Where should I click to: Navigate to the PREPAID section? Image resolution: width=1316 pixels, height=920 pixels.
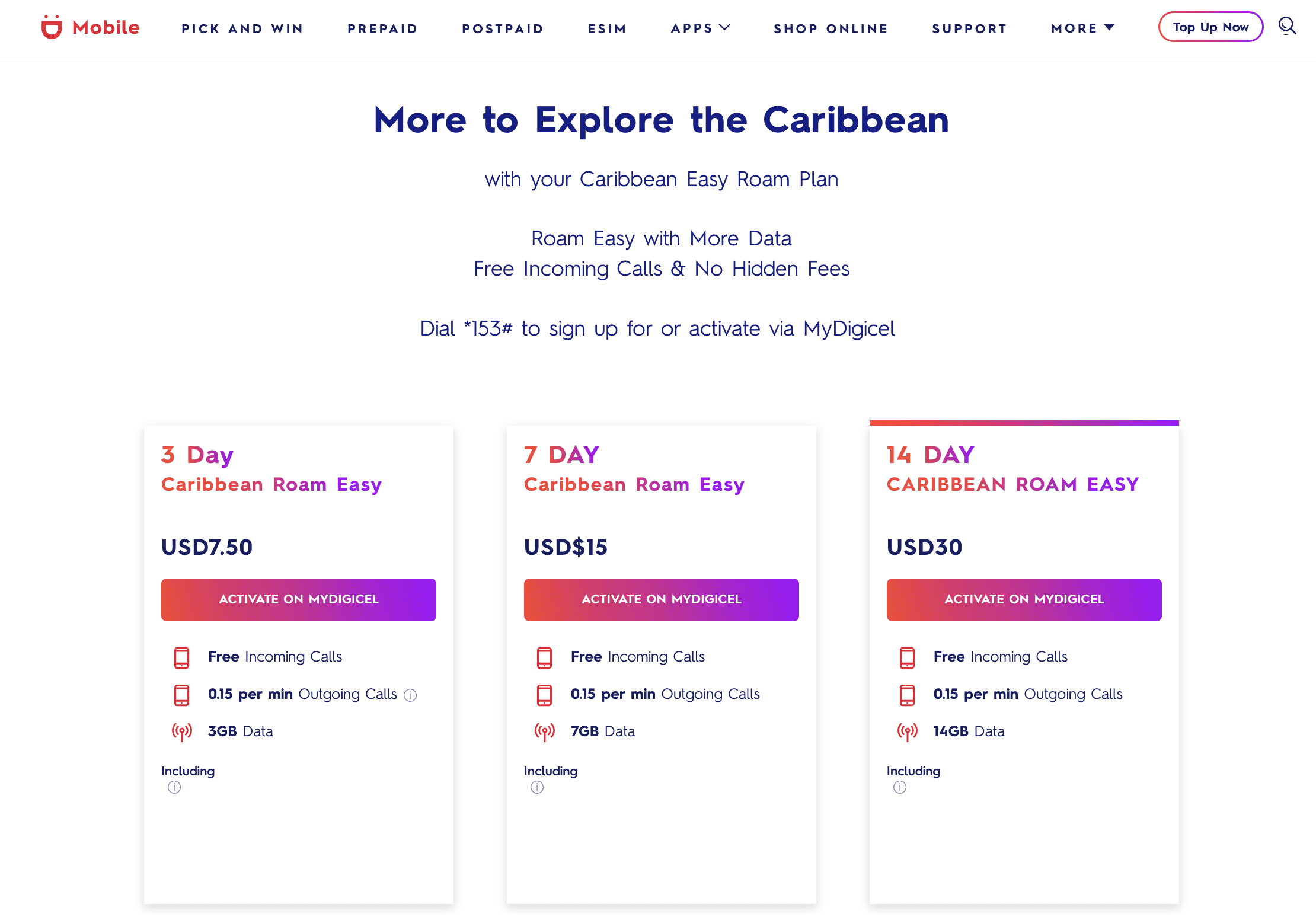pyautogui.click(x=382, y=28)
